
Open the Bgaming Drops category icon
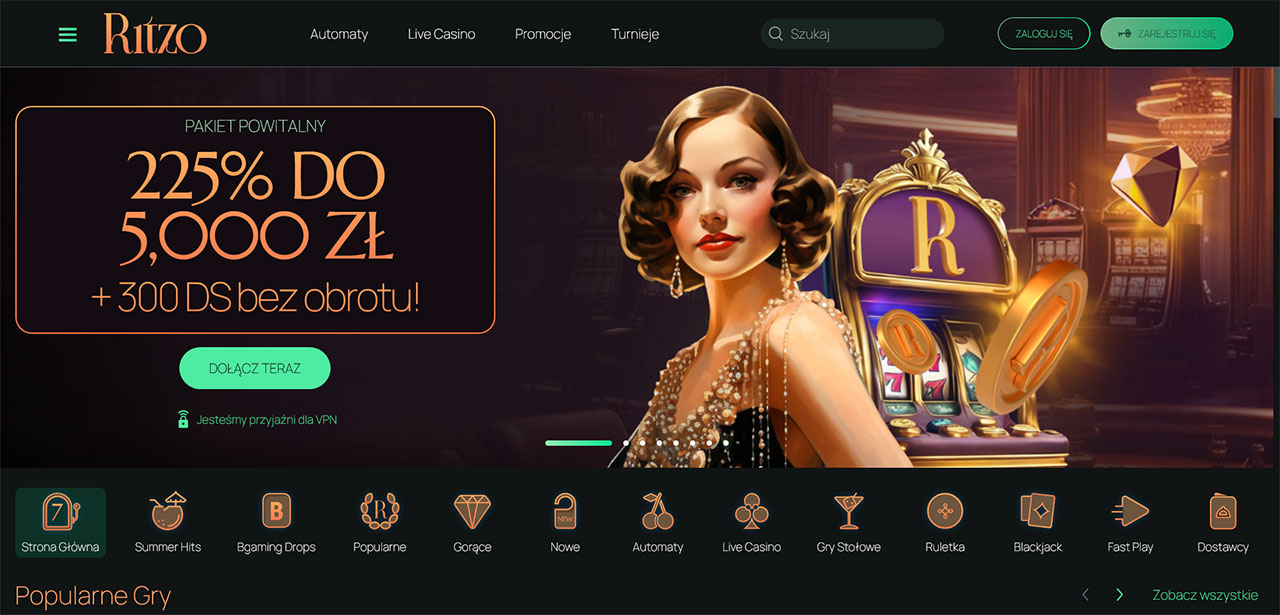pyautogui.click(x=276, y=511)
